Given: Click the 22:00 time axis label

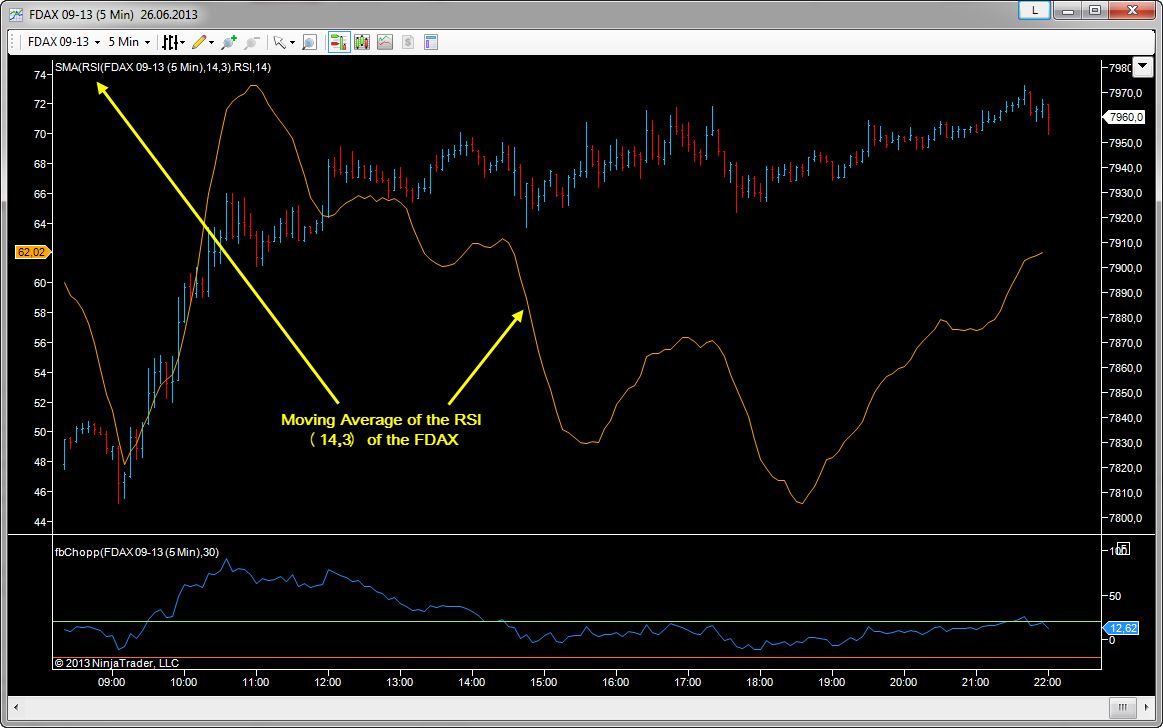Looking at the screenshot, I should 1047,682.
